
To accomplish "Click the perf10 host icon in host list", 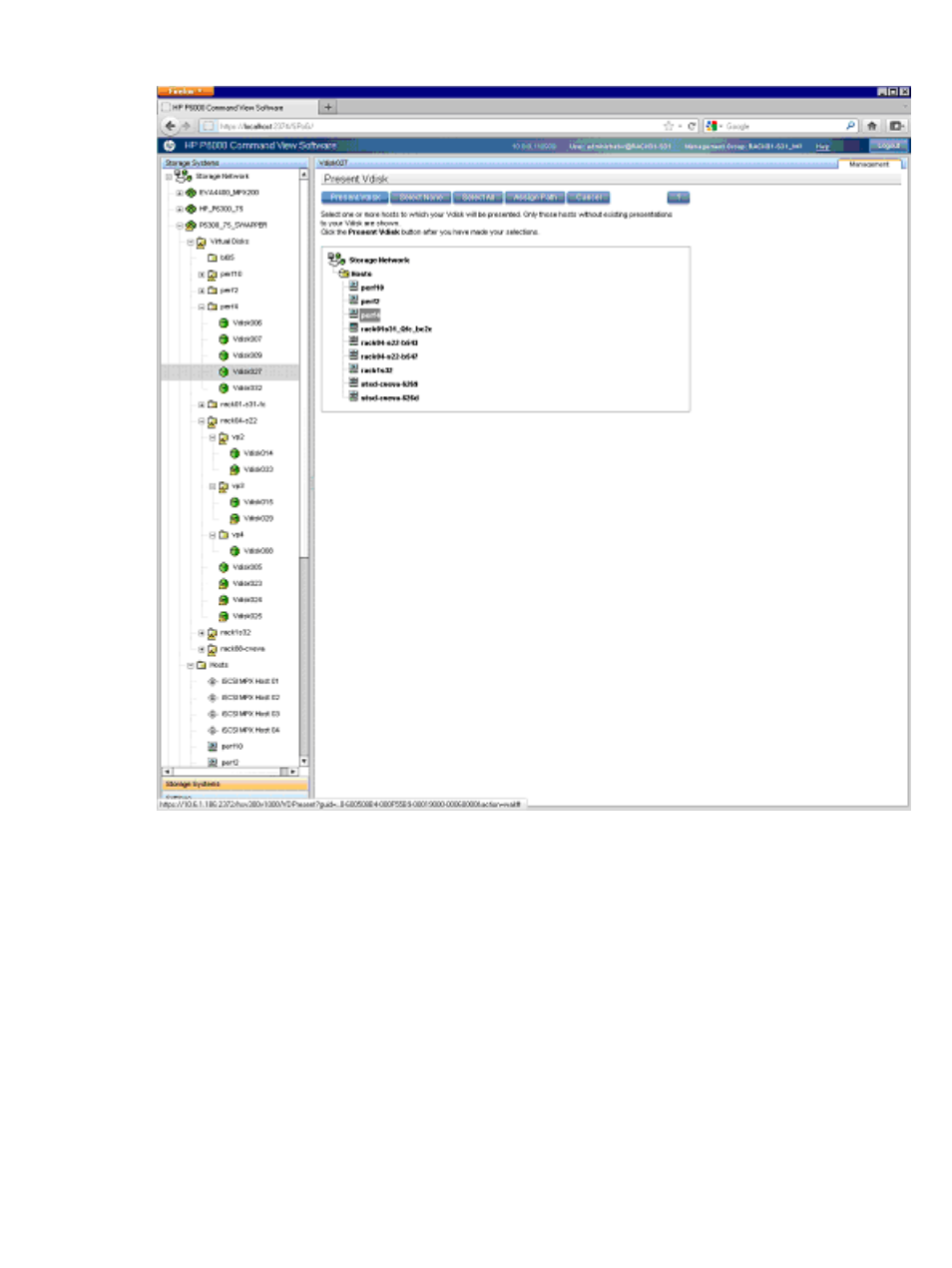I will [x=353, y=287].
